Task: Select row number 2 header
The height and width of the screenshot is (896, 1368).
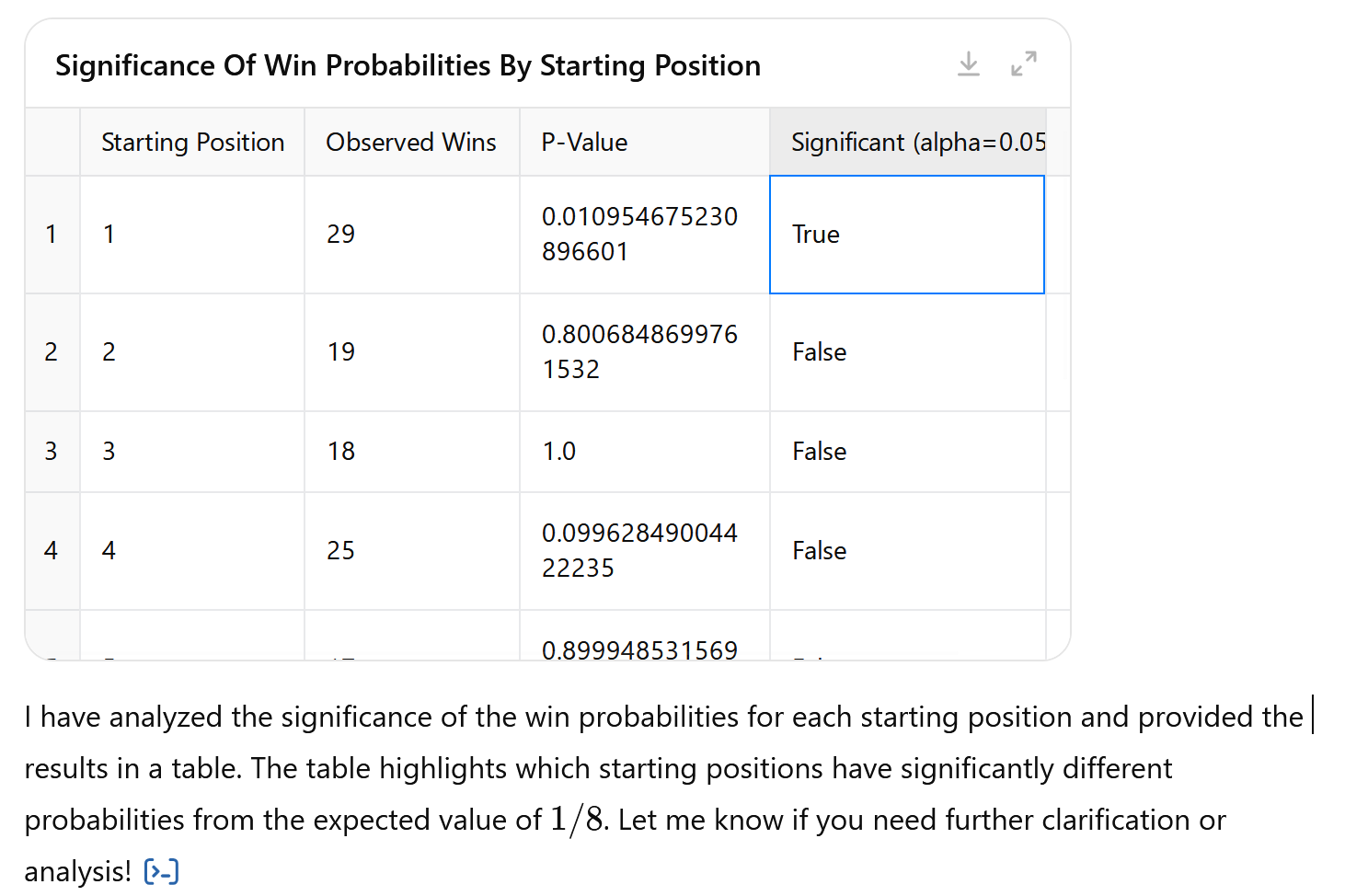Action: point(52,352)
